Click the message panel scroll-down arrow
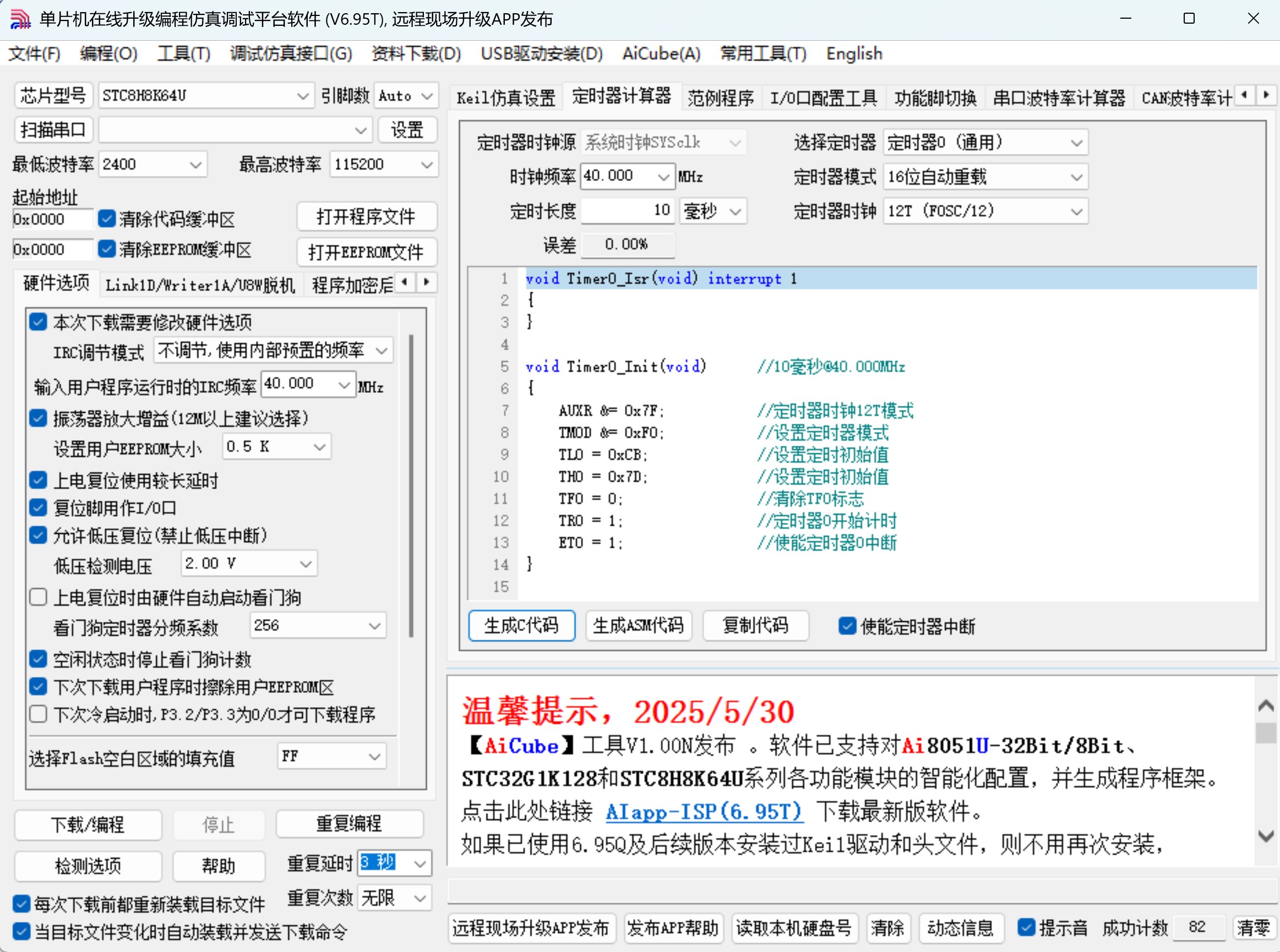The width and height of the screenshot is (1280, 952). (x=1266, y=835)
